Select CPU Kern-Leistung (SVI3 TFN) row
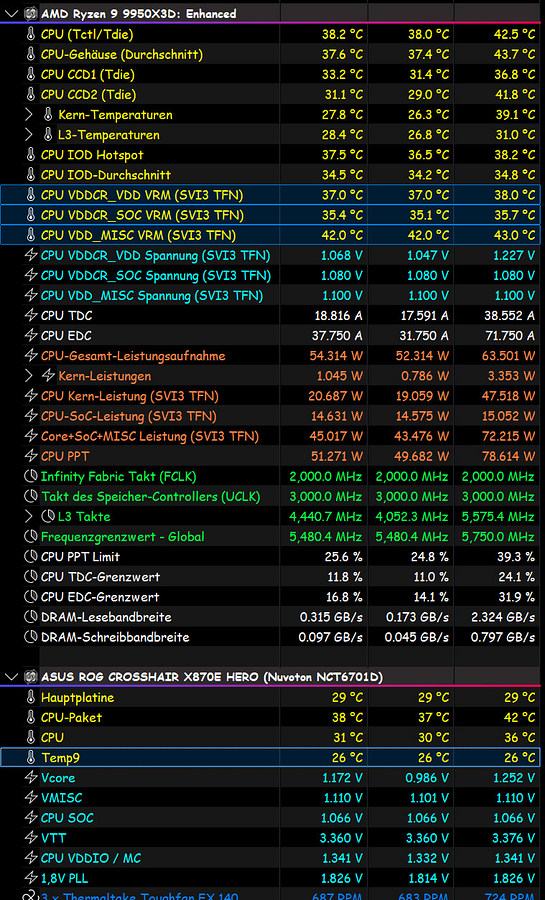Image resolution: width=545 pixels, height=900 pixels. pos(272,396)
